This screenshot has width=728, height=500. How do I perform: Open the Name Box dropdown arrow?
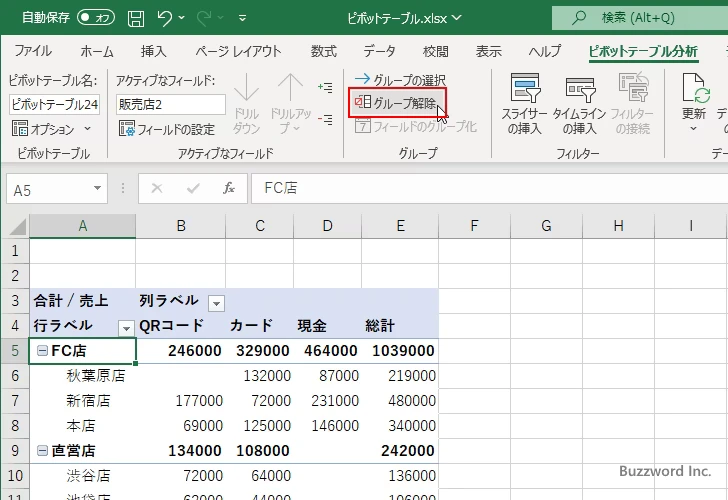(97, 188)
